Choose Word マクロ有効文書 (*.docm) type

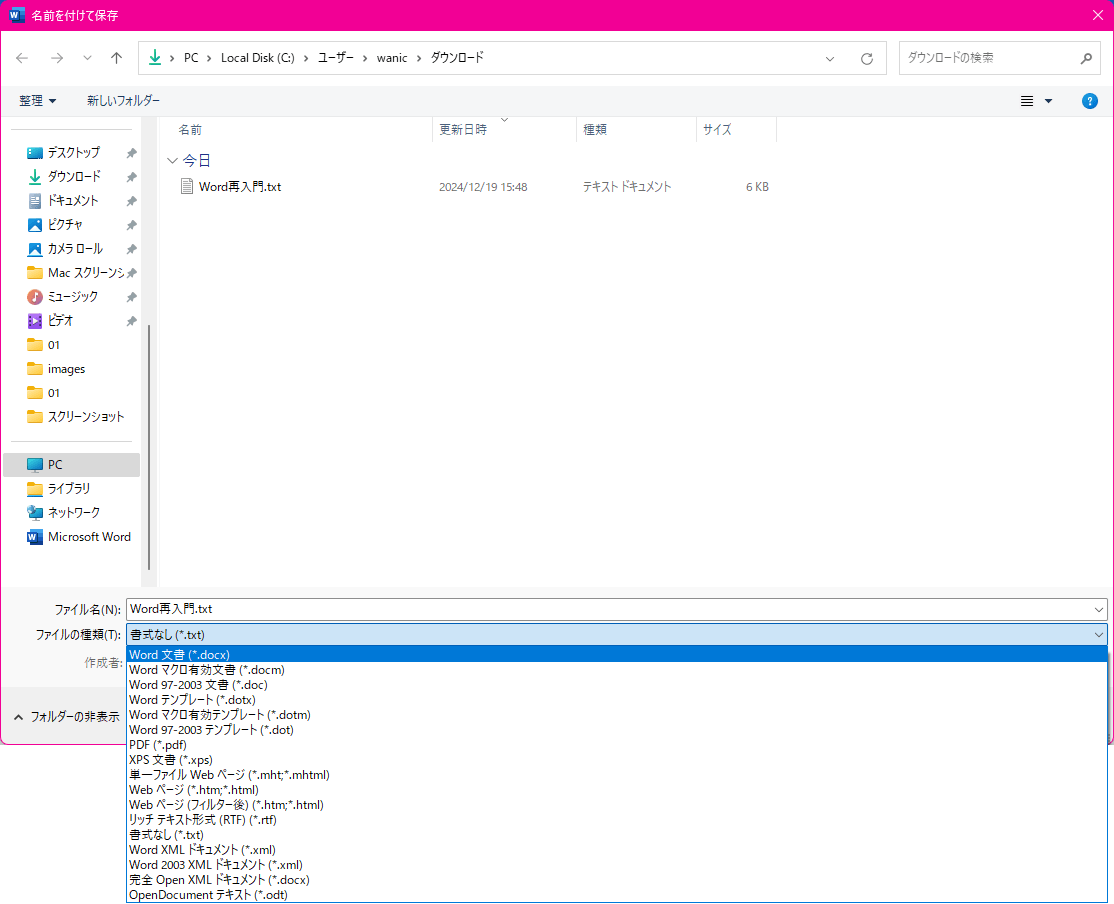(617, 669)
